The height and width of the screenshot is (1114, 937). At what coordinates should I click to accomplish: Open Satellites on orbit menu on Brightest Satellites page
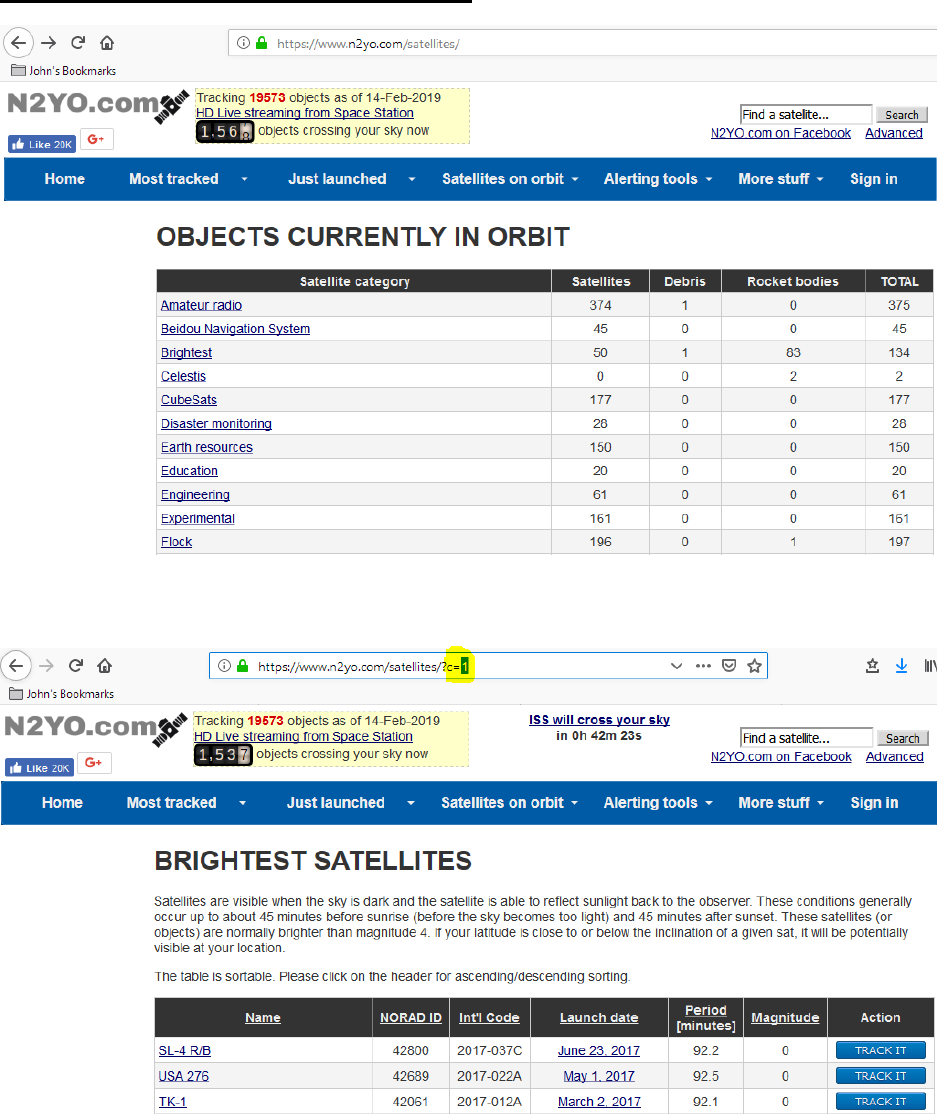509,803
